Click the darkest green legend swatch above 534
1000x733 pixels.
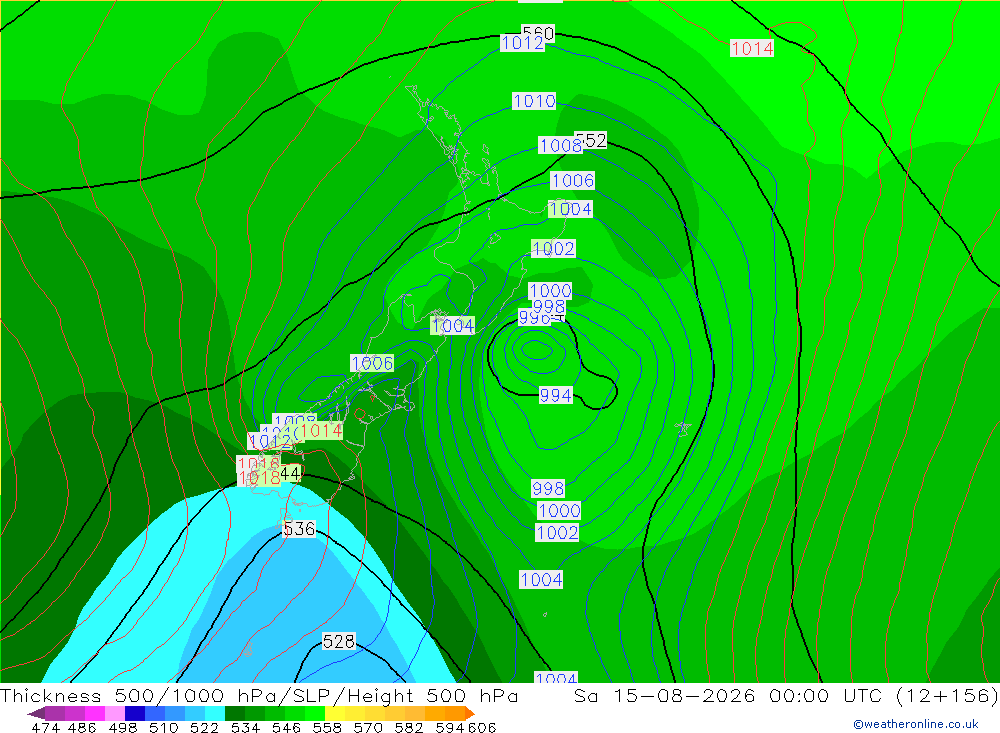235,713
